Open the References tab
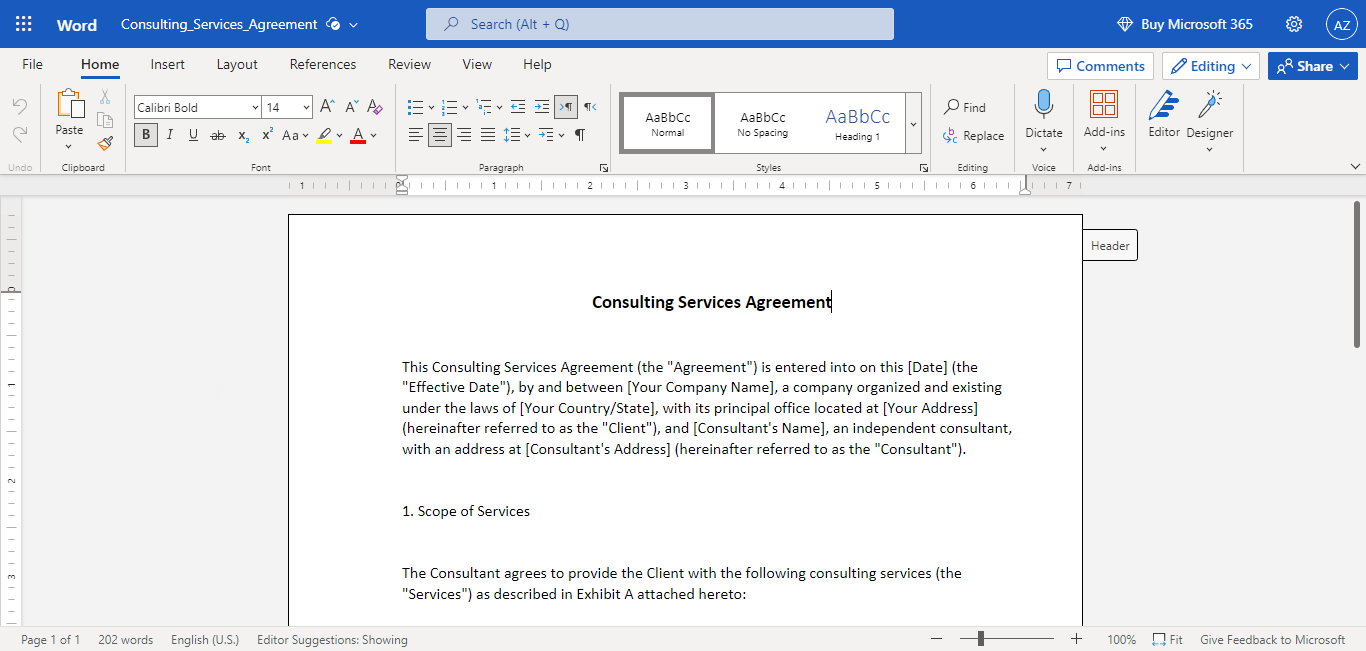 click(x=322, y=64)
